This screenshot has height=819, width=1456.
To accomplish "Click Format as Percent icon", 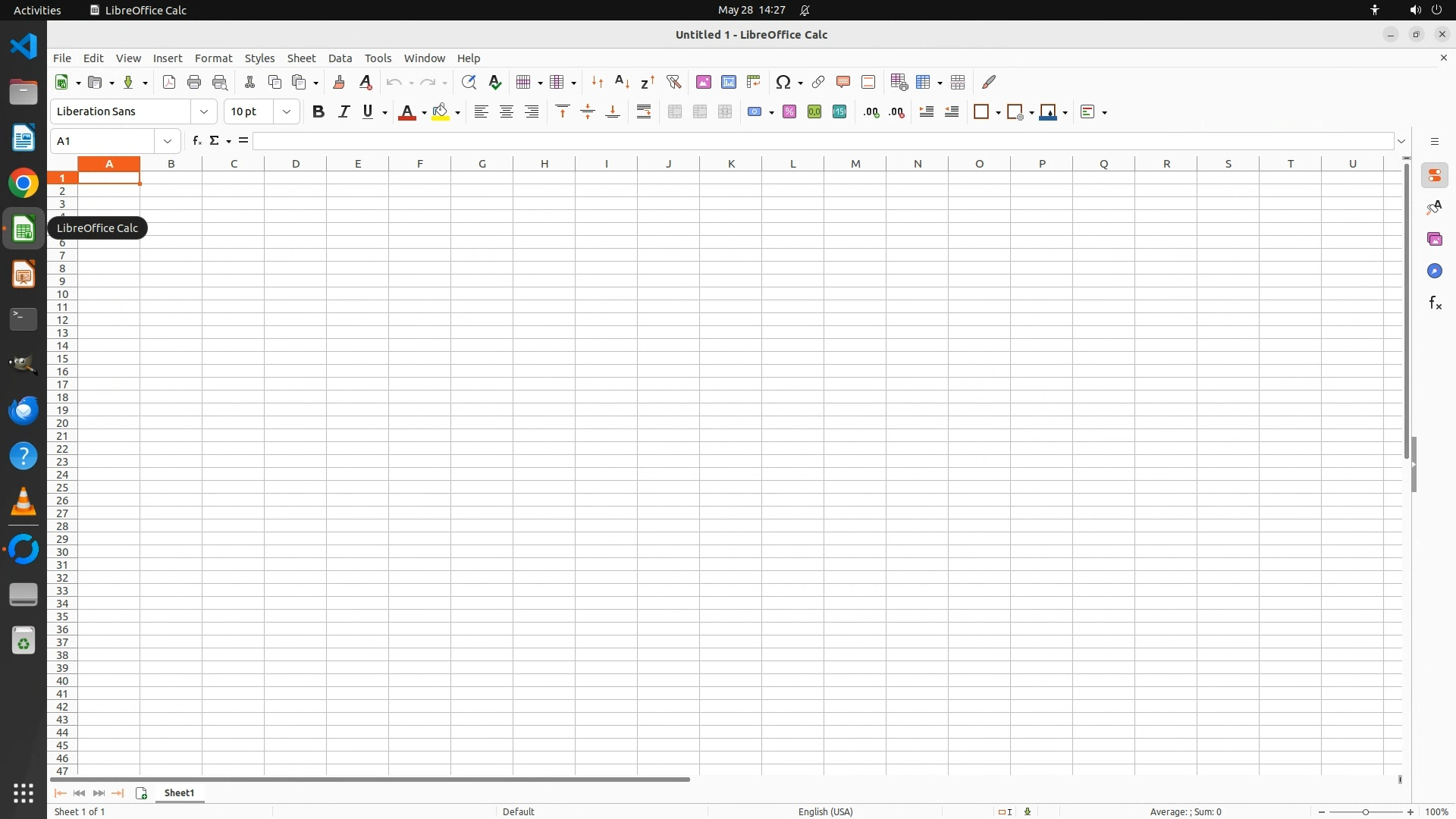I will (x=789, y=112).
